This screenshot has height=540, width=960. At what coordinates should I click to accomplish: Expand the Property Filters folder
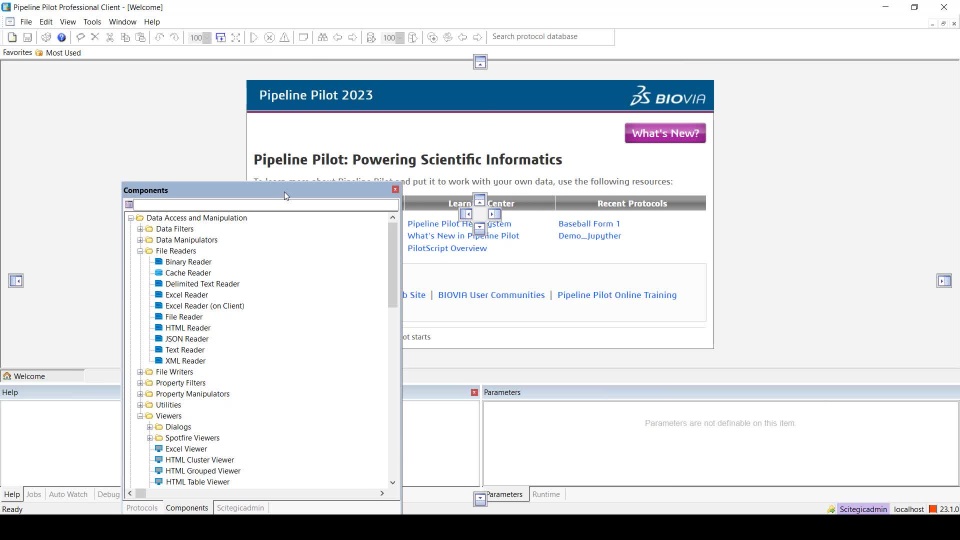tap(140, 383)
